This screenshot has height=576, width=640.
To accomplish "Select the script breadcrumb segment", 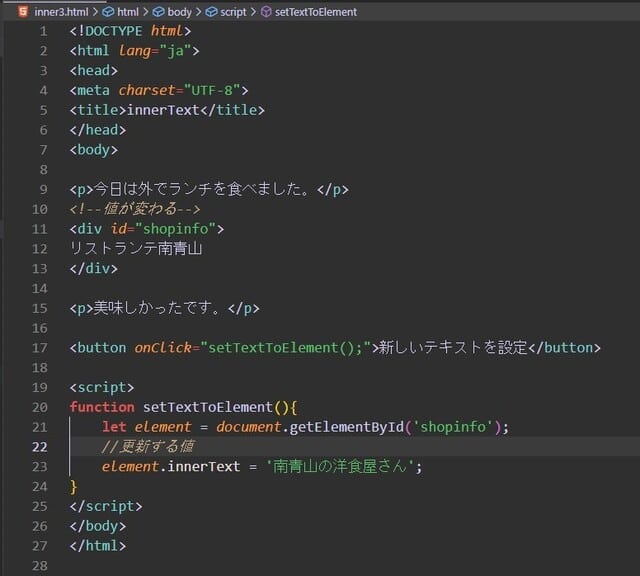I will [234, 11].
